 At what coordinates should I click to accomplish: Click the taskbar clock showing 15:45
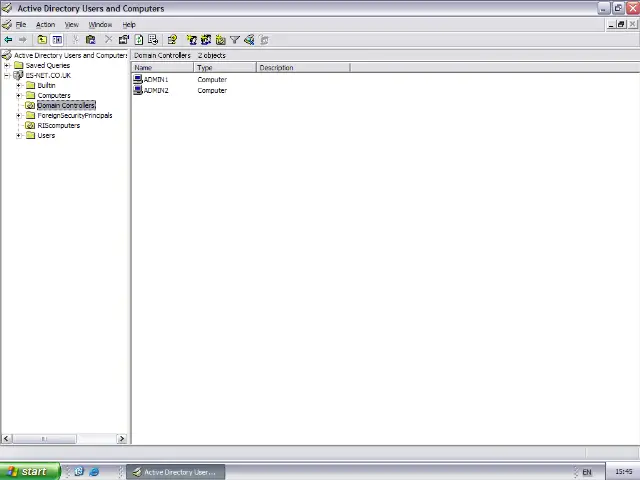point(623,472)
